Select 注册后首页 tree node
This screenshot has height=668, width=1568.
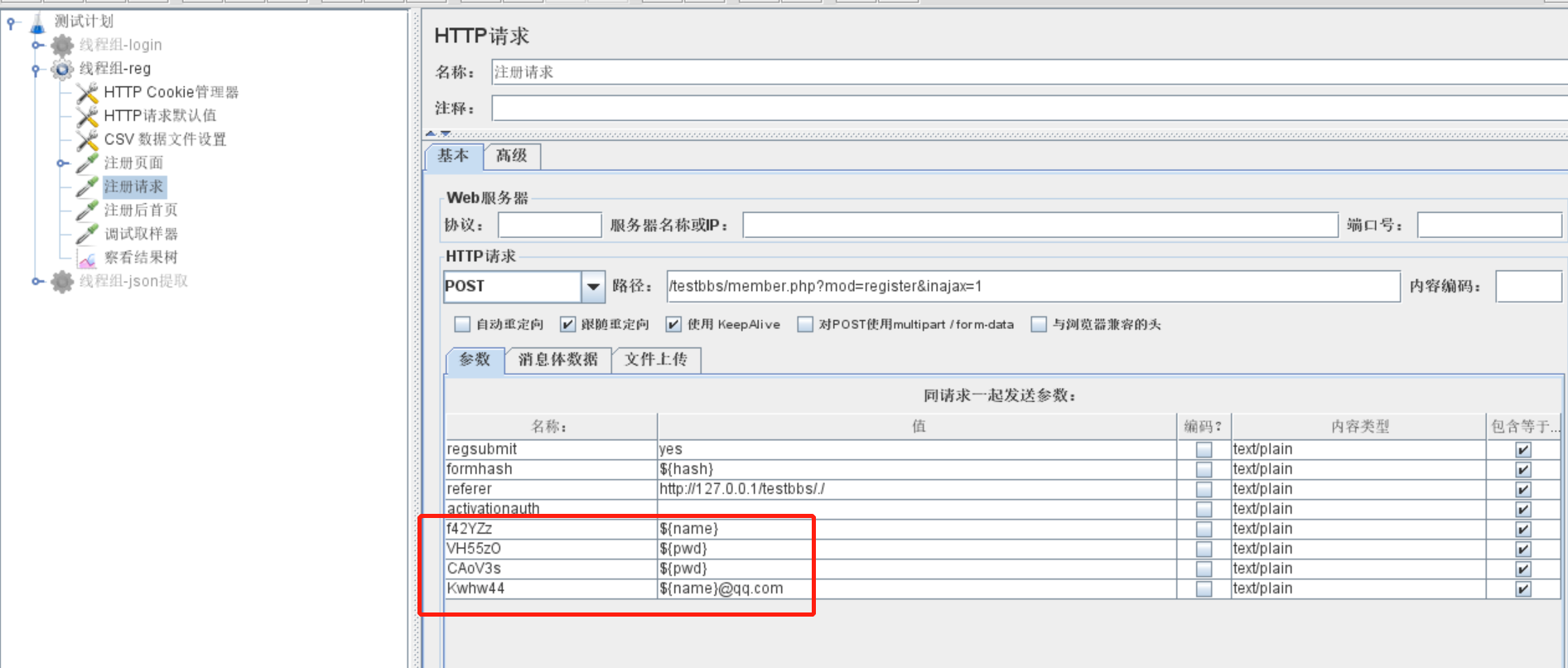[141, 210]
